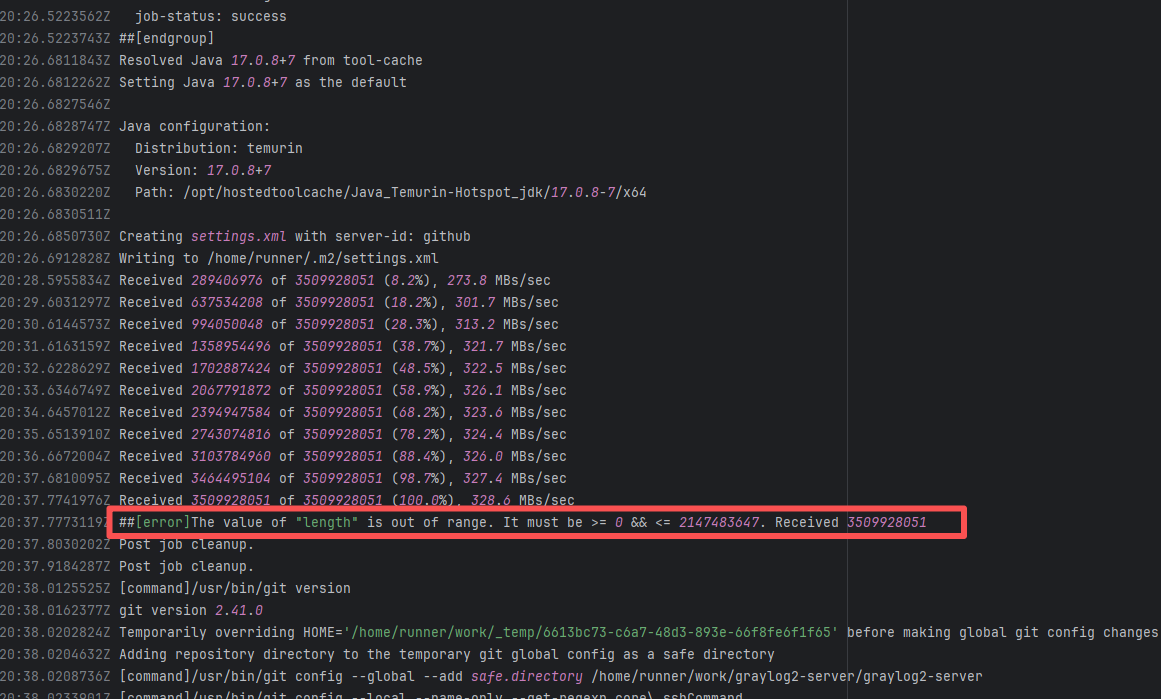The image size is (1161, 699).
Task: Select the Received line showing 8.2% progress
Action: tap(334, 280)
